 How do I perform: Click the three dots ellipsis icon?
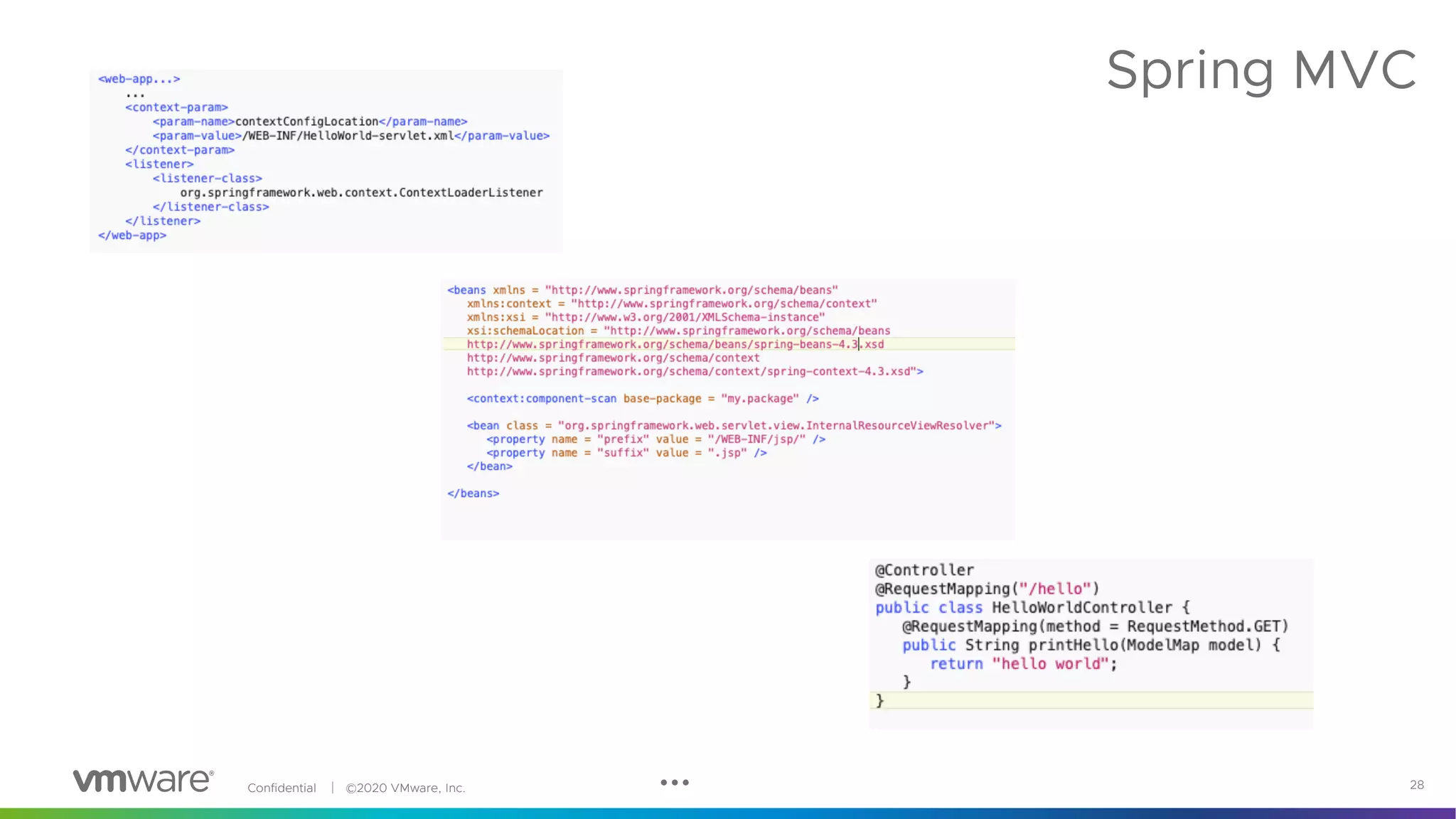coord(674,782)
